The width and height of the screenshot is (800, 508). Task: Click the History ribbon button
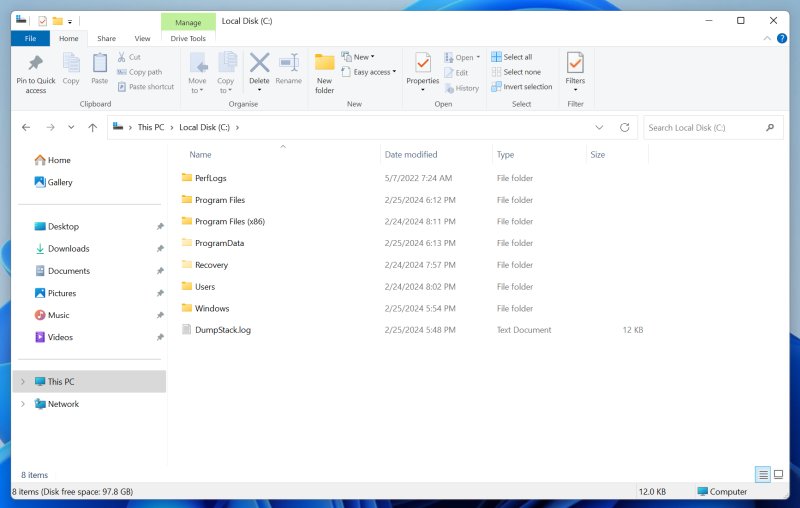coord(462,88)
